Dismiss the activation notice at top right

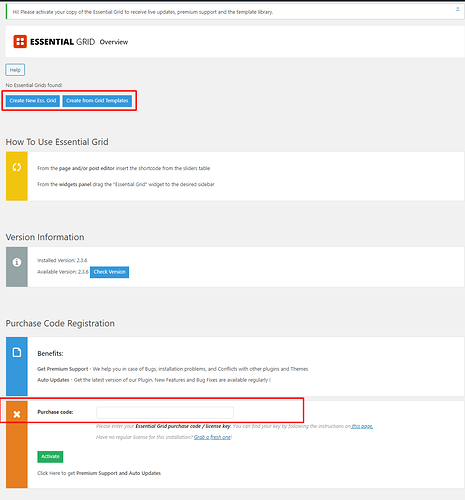tap(457, 10)
